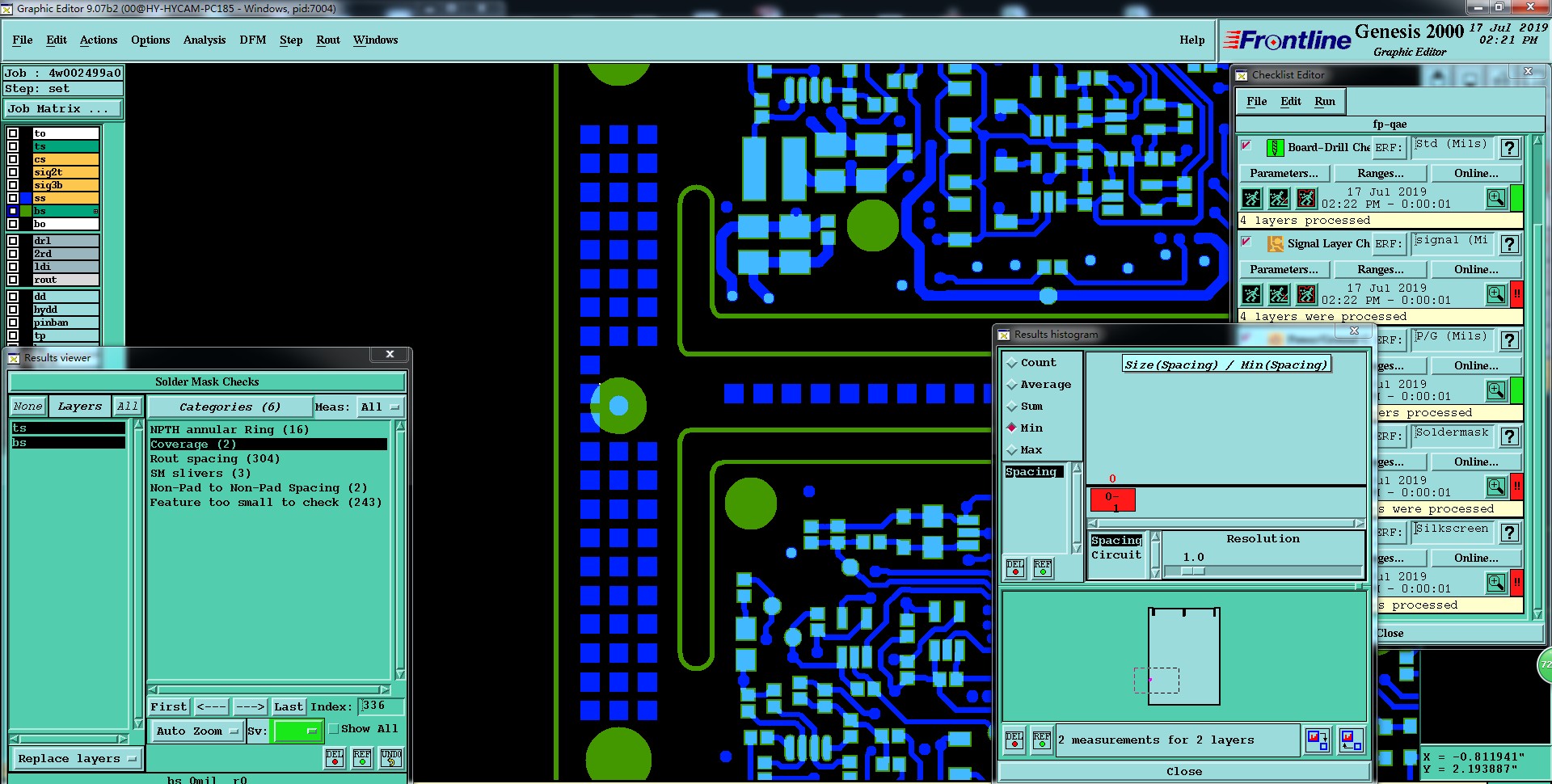Open the Auto Zoom dropdown
The width and height of the screenshot is (1552, 784).
[x=197, y=731]
